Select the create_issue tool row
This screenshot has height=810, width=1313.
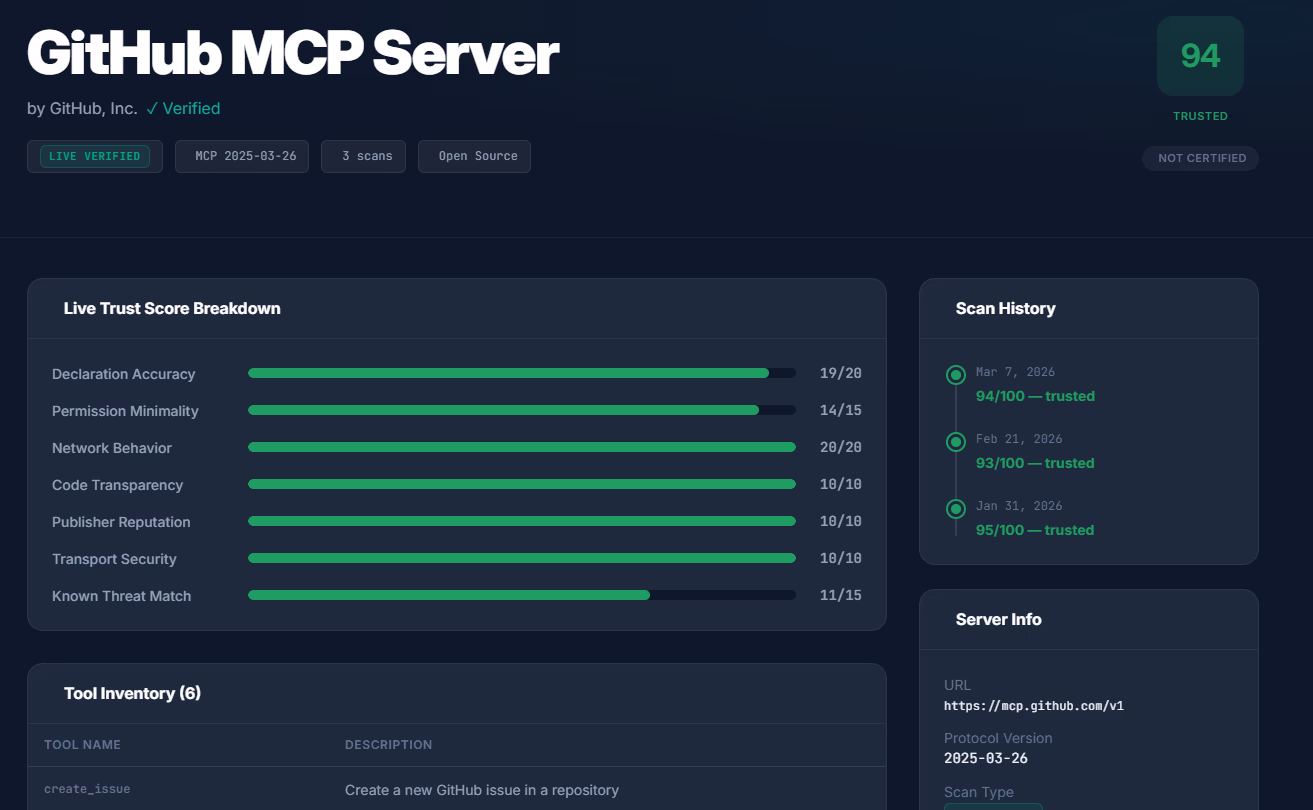point(457,789)
